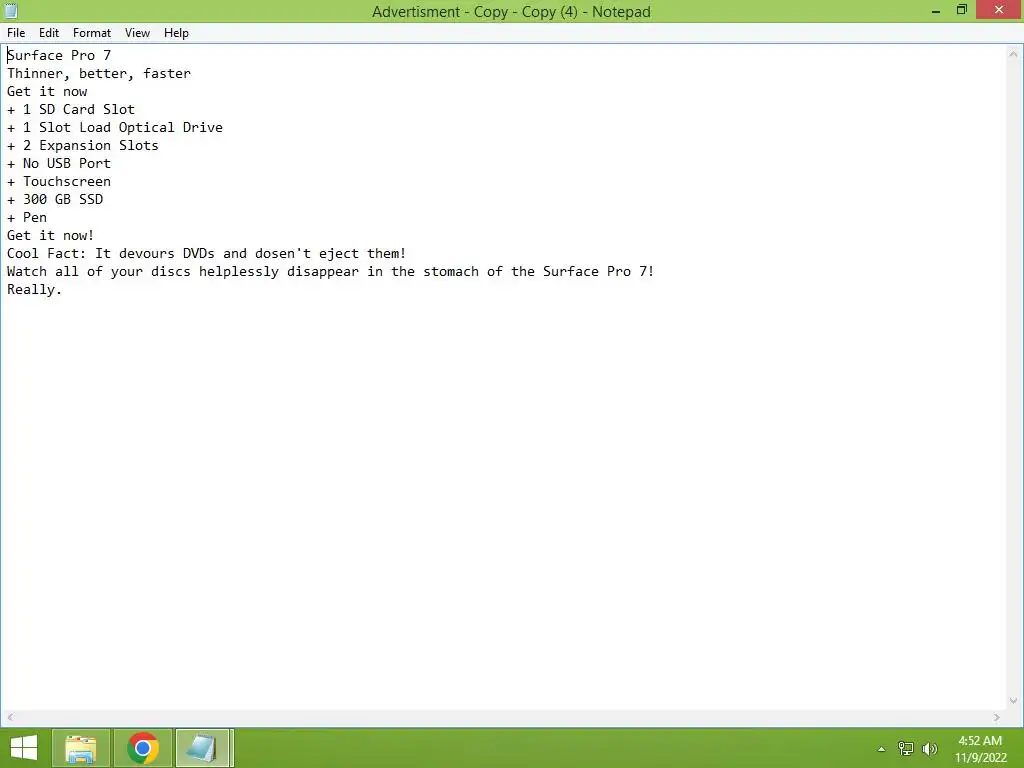The width and height of the screenshot is (1024, 768).
Task: Click the Notepad icon in title bar
Action: coord(10,10)
